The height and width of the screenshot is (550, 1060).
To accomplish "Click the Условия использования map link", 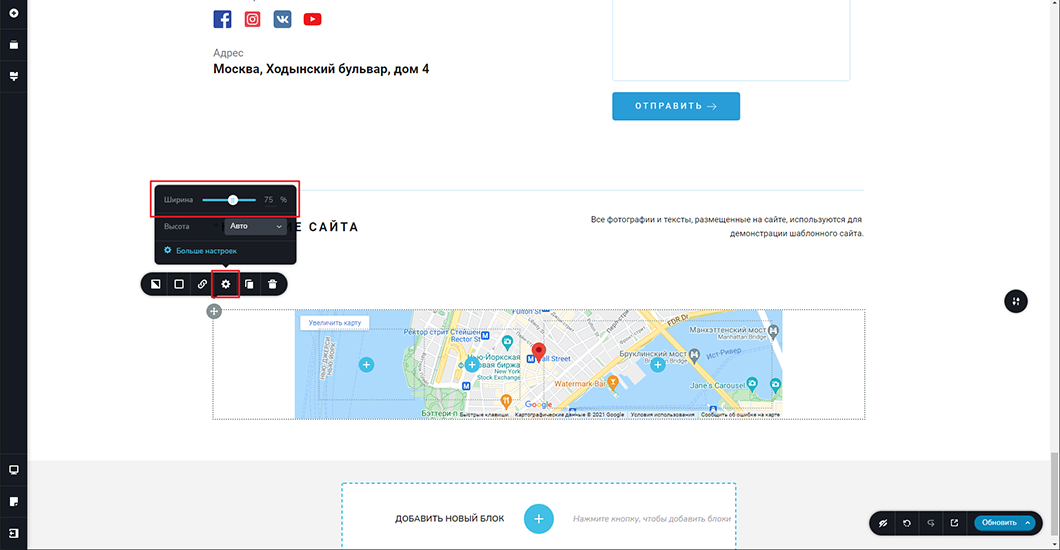I will [662, 415].
